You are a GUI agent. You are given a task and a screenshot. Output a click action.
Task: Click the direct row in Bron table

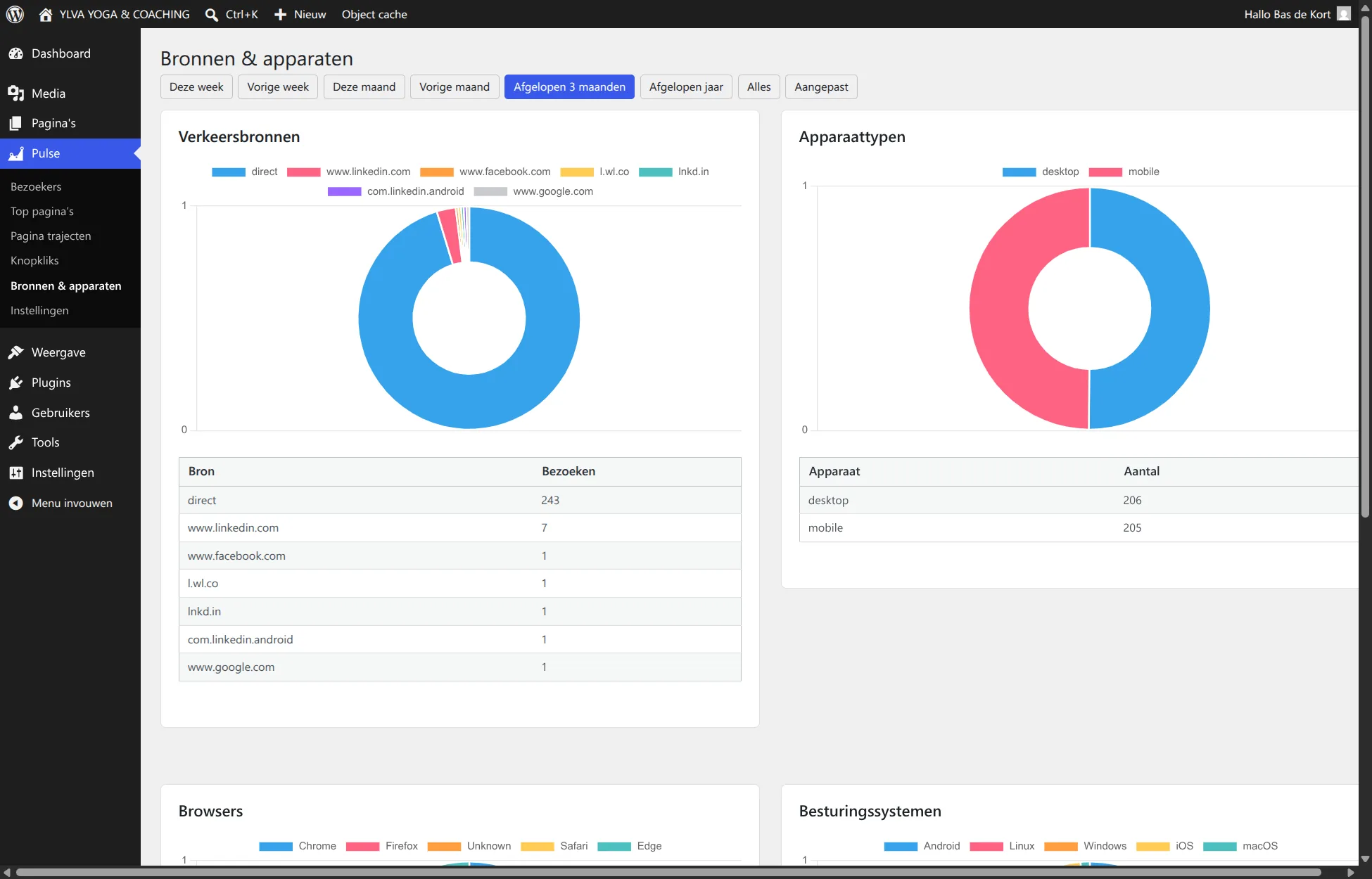click(460, 500)
